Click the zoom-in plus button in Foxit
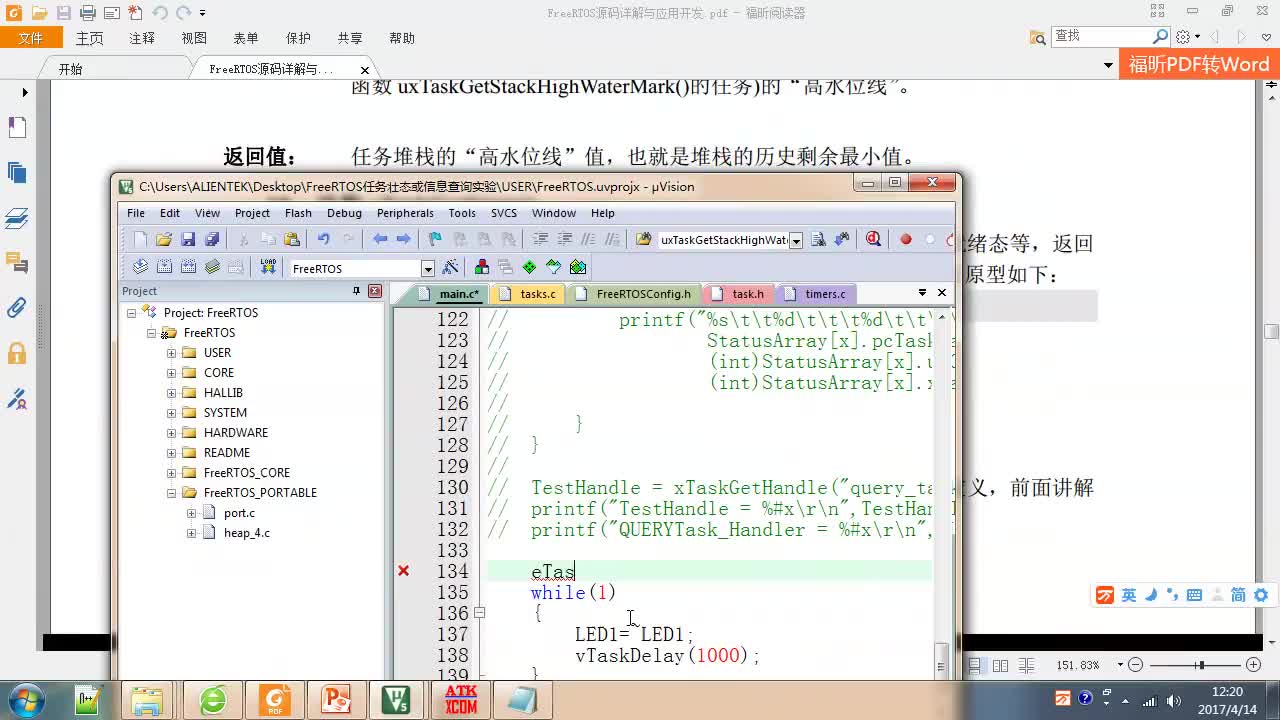The image size is (1280, 720). pyautogui.click(x=1253, y=665)
